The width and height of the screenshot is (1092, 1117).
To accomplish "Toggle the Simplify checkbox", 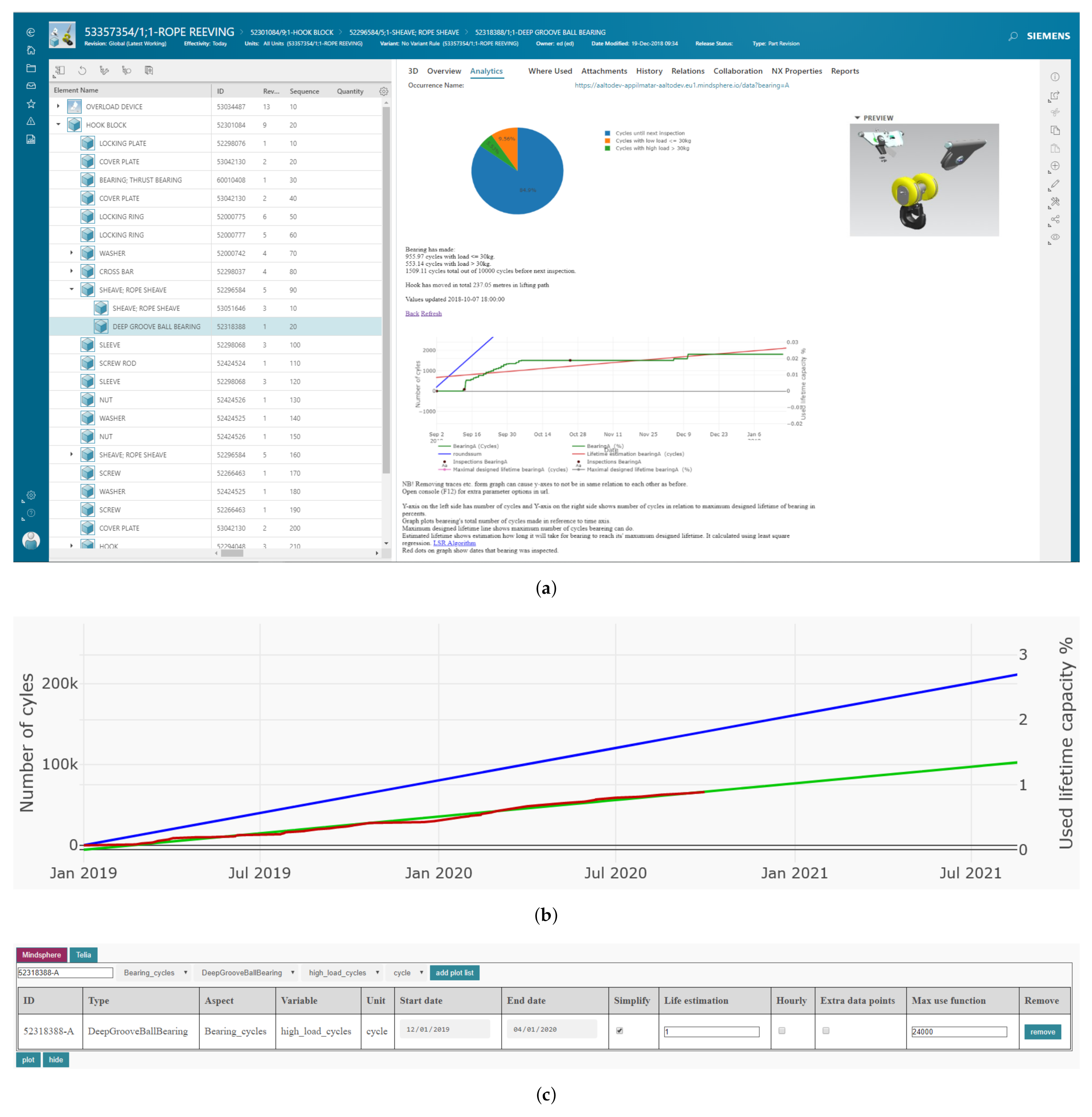I will tap(619, 1030).
